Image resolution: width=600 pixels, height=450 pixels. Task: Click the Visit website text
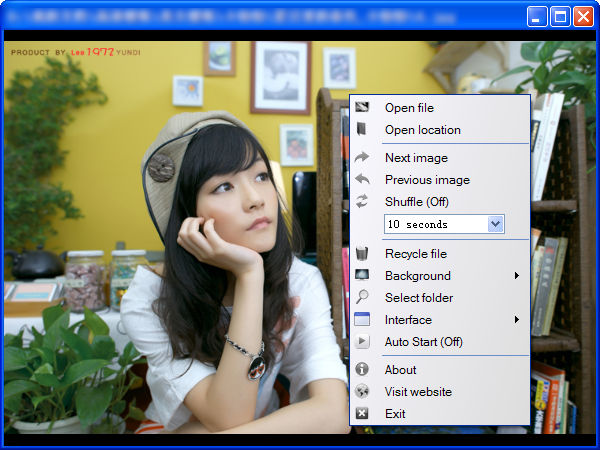click(418, 392)
